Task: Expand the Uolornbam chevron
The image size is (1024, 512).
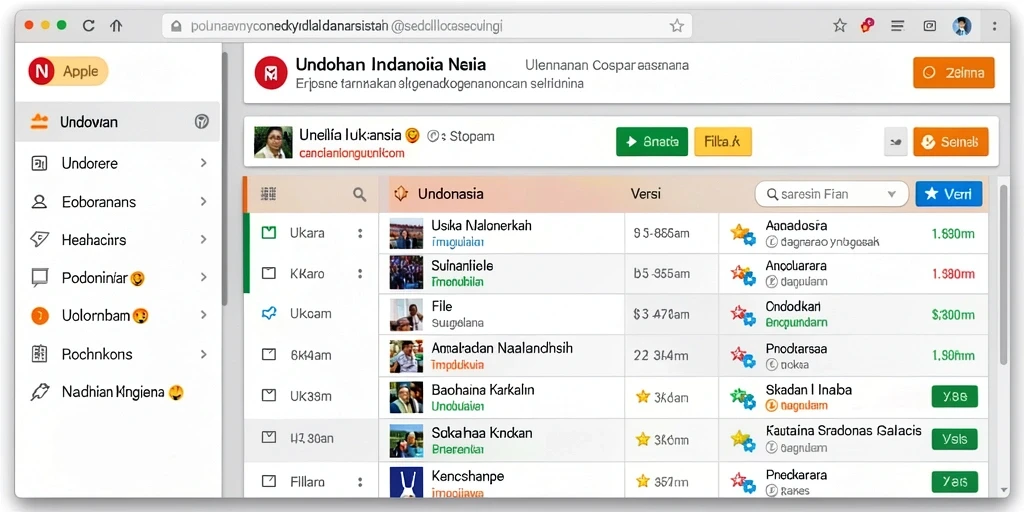Action: (204, 315)
